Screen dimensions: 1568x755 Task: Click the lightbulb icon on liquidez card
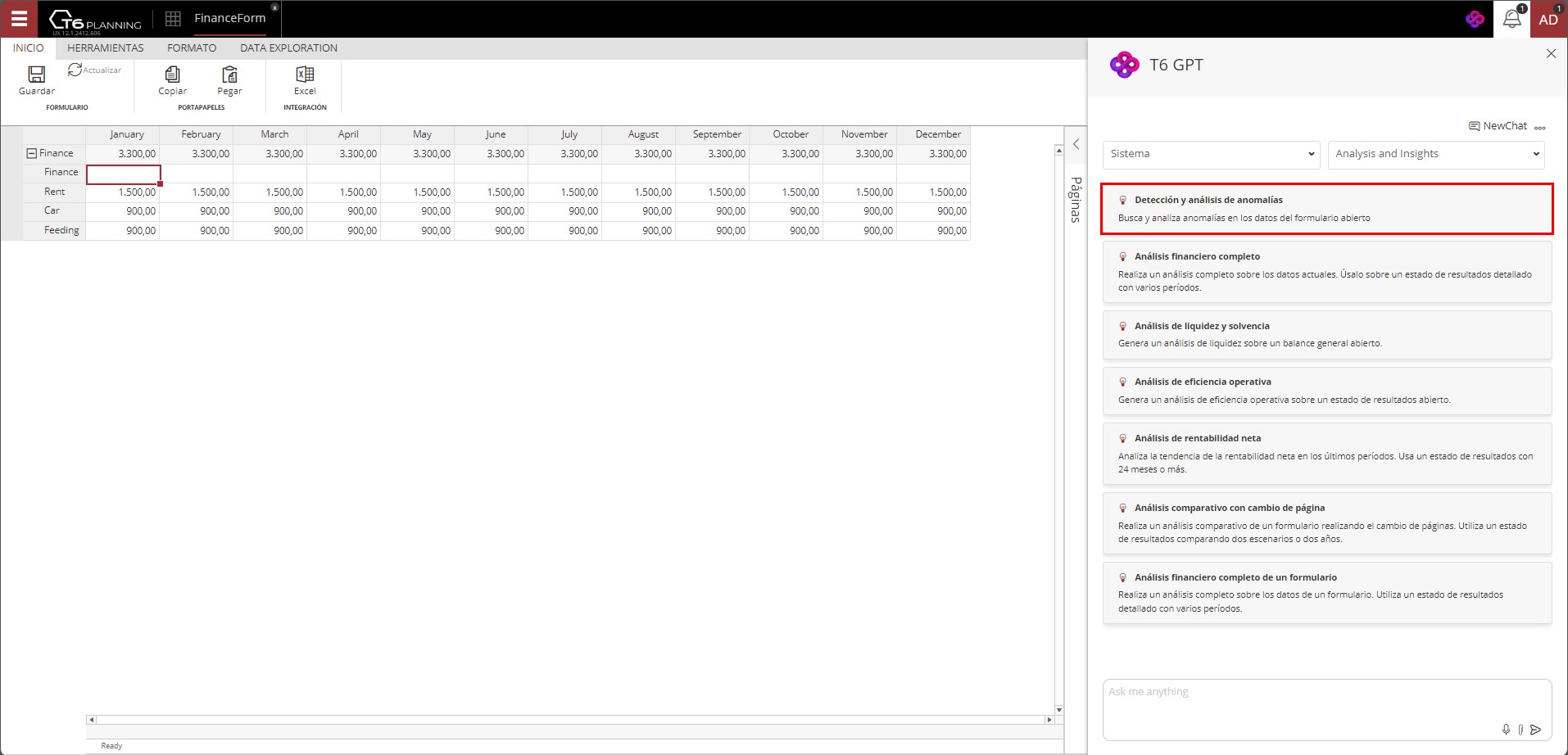click(1123, 326)
